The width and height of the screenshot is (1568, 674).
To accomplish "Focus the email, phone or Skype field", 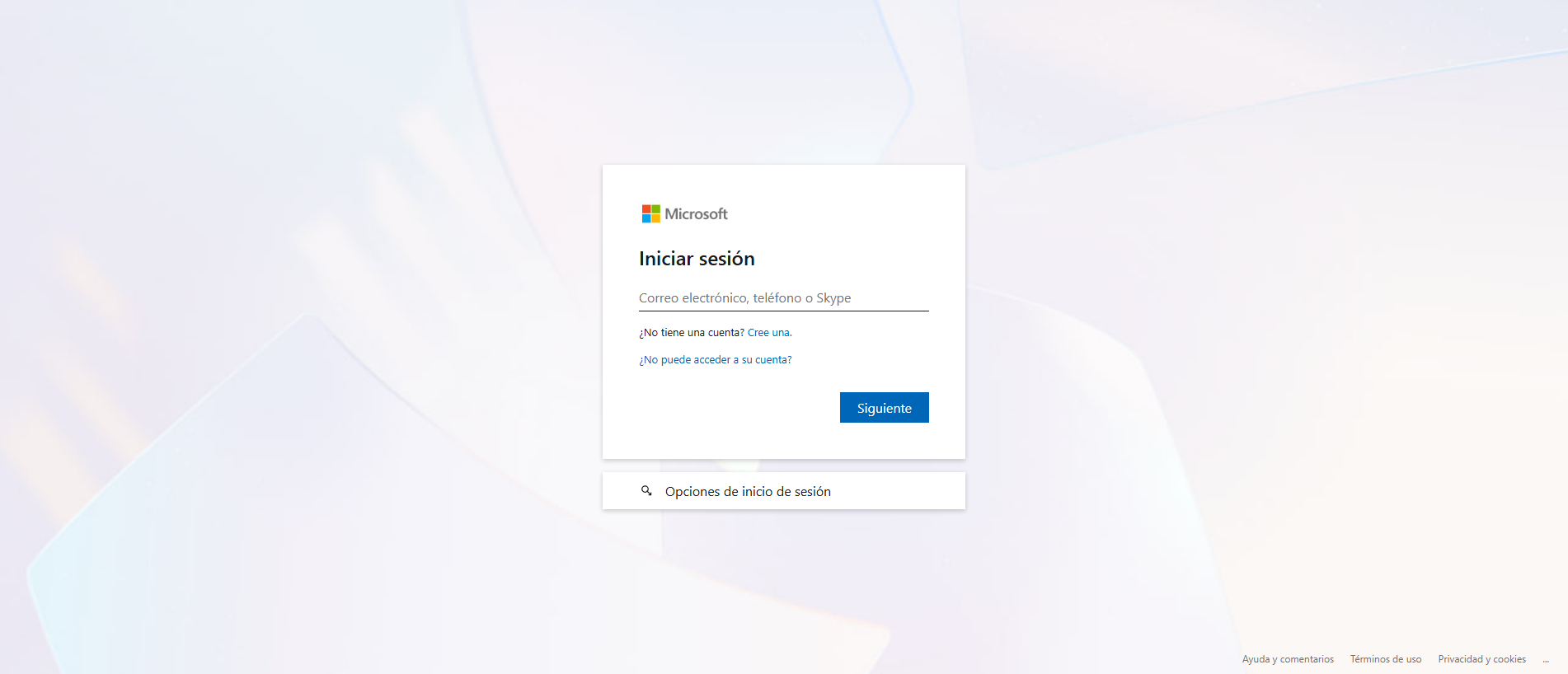I will click(783, 298).
